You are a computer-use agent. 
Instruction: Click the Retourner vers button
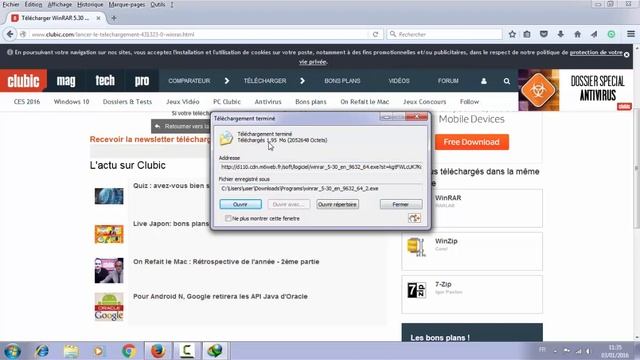point(182,127)
